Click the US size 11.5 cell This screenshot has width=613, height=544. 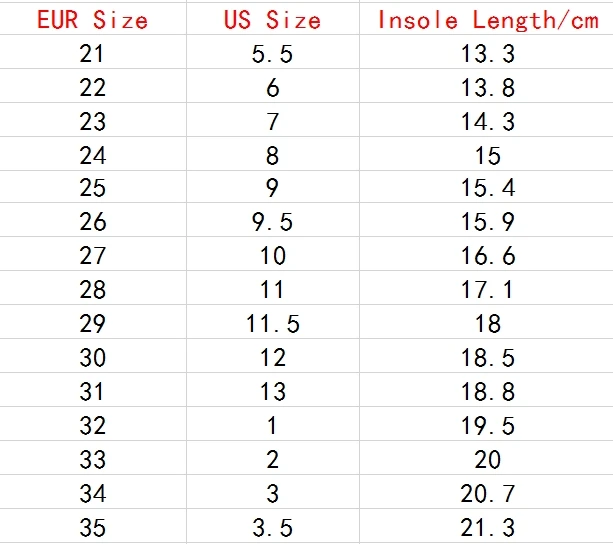(x=272, y=322)
